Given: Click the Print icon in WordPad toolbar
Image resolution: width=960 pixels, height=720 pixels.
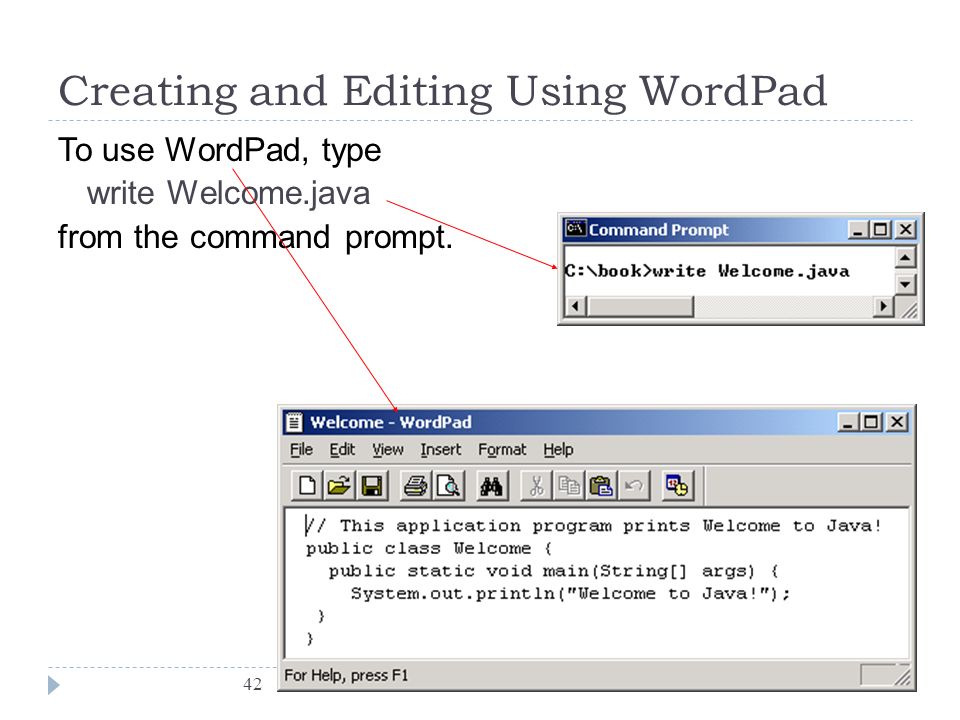Looking at the screenshot, I should [x=416, y=486].
